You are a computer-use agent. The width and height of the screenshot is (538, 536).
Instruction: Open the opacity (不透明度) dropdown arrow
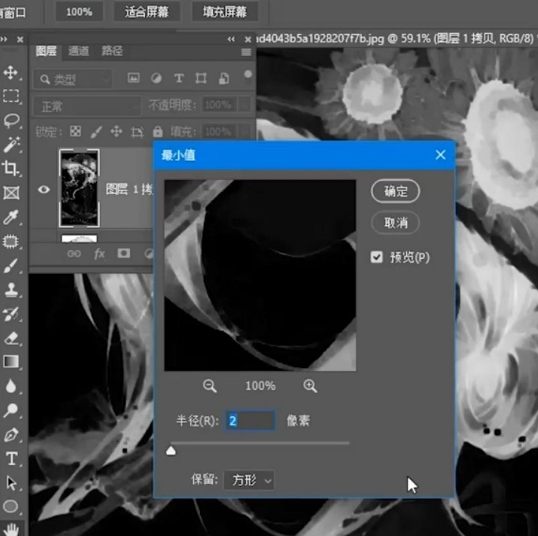245,104
